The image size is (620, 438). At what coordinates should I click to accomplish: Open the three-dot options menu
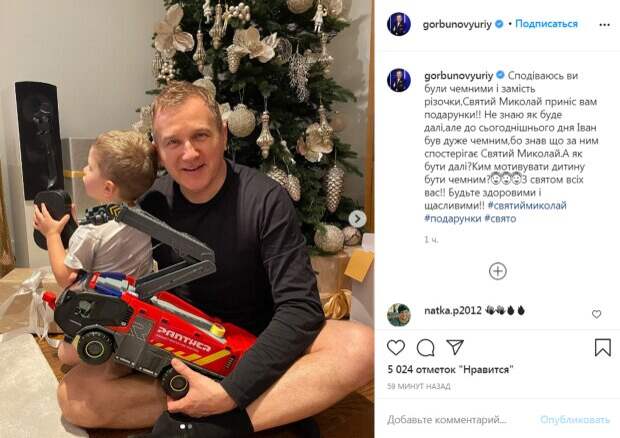(x=605, y=25)
